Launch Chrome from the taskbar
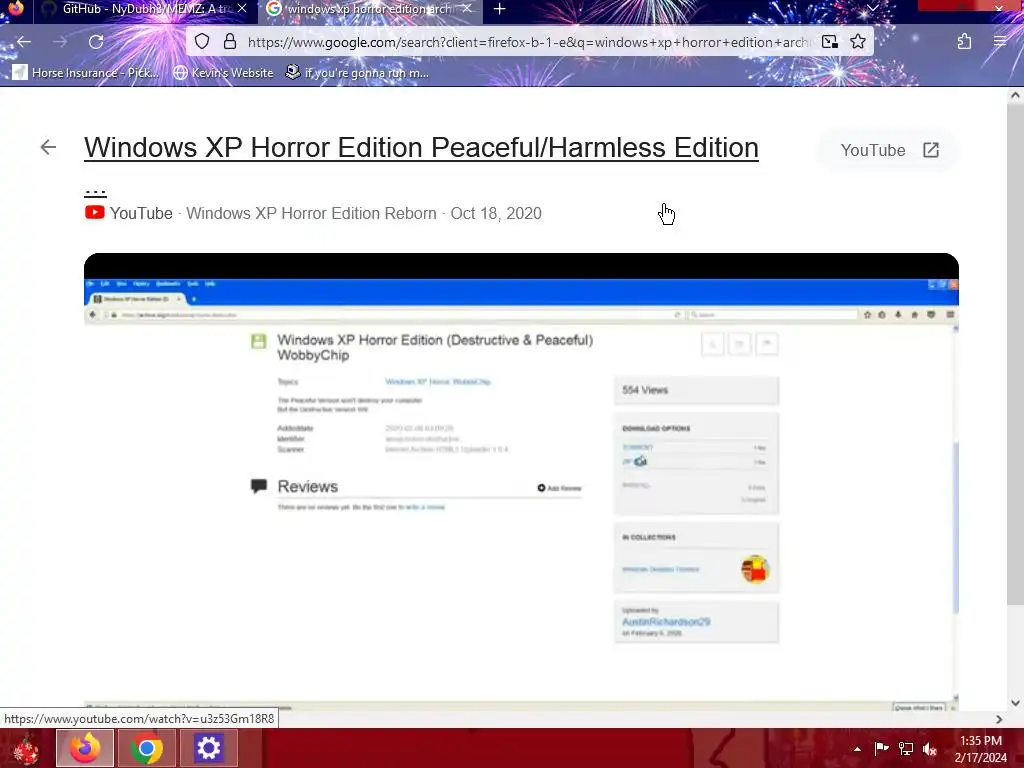Image resolution: width=1024 pixels, height=768 pixels. [x=147, y=748]
